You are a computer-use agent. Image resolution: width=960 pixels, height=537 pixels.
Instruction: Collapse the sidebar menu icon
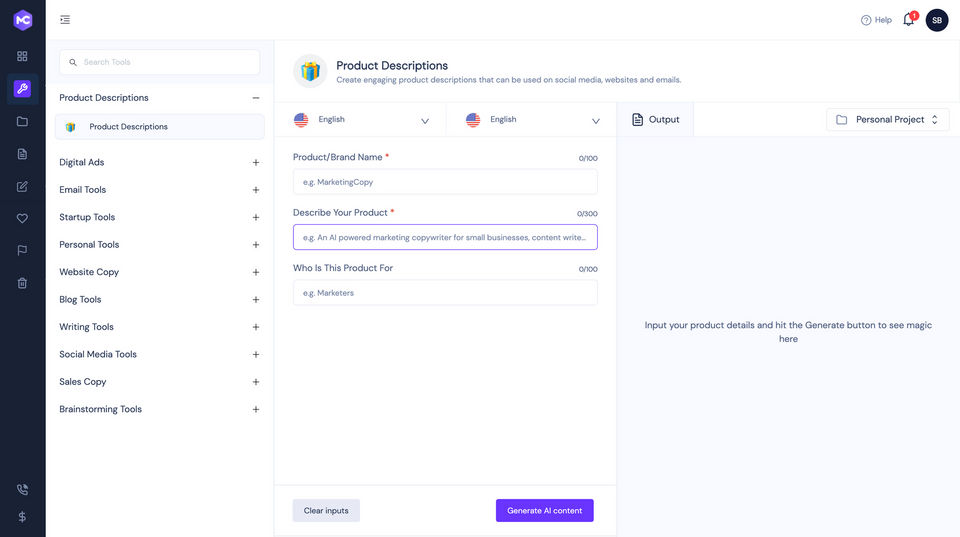click(65, 20)
